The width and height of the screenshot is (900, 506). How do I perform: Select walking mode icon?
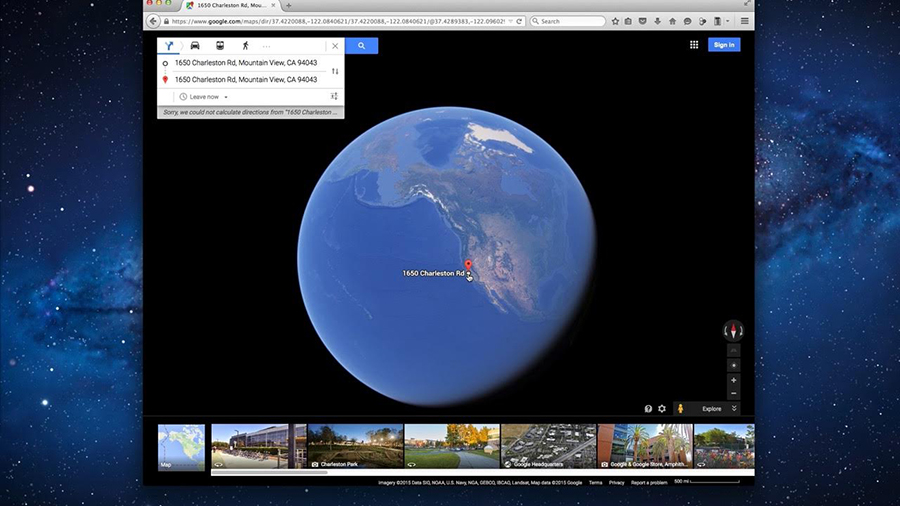click(x=245, y=46)
